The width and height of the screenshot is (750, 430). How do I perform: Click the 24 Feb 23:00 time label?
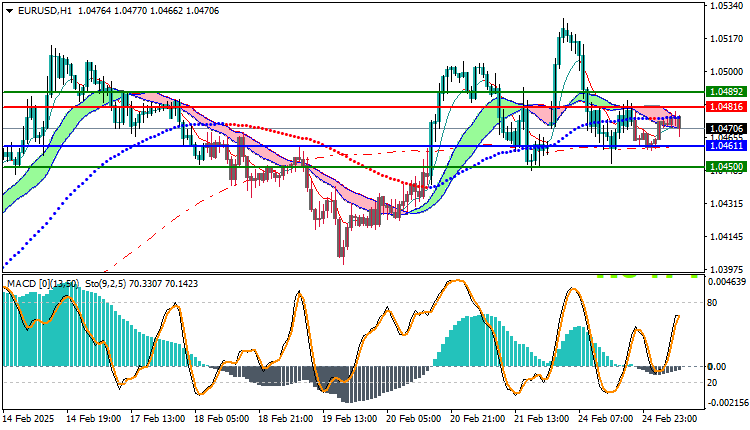(670, 419)
